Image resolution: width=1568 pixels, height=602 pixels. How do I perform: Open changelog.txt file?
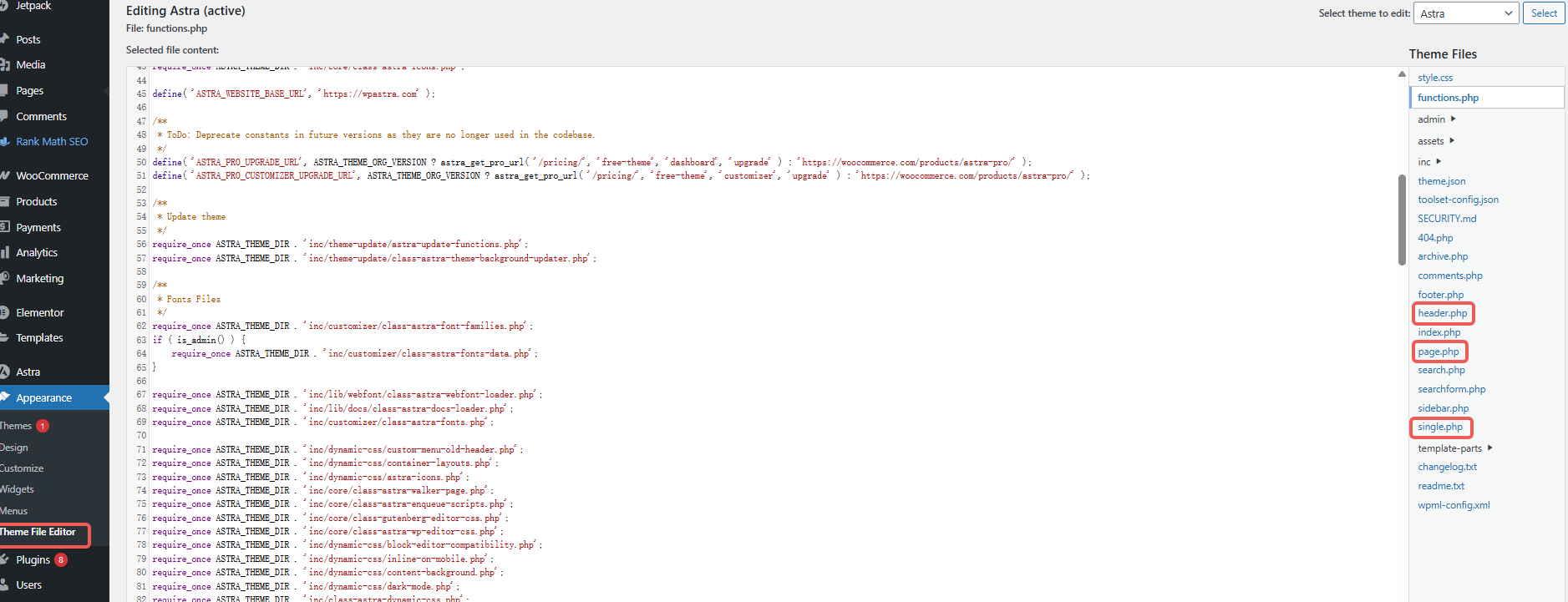(x=1447, y=467)
